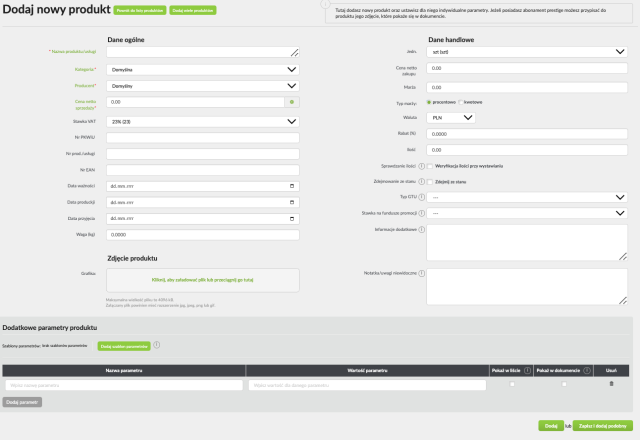Click the info icon beside Zdejmowanie ze stanu
This screenshot has height=440, width=640.
pyautogui.click(x=421, y=182)
